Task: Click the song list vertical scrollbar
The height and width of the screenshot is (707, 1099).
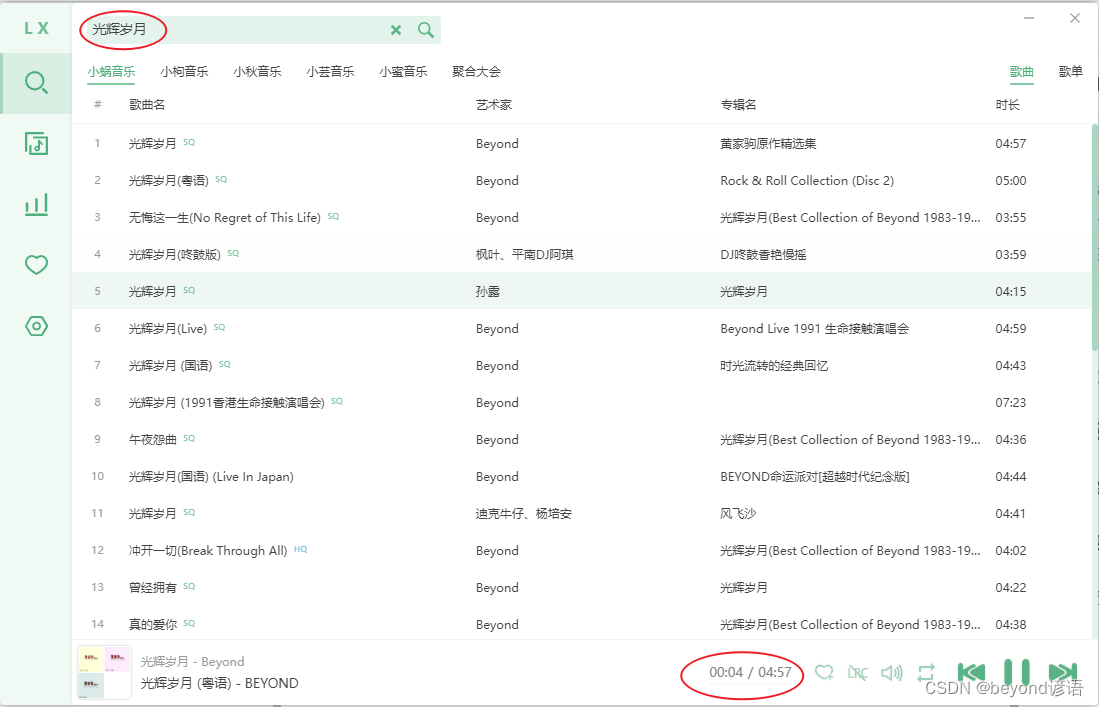Action: 1095,238
